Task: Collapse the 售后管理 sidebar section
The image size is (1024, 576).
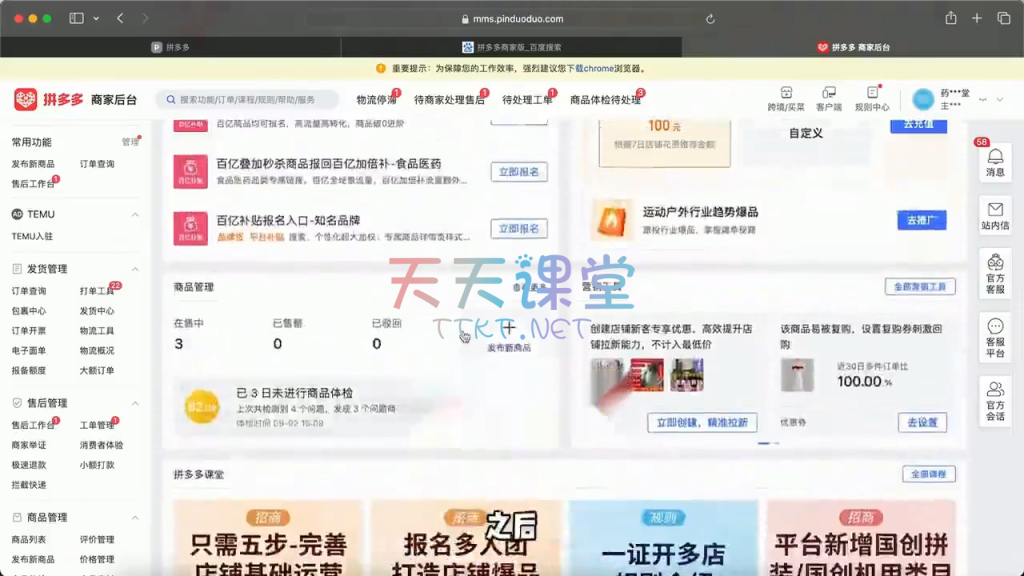Action: 135,403
